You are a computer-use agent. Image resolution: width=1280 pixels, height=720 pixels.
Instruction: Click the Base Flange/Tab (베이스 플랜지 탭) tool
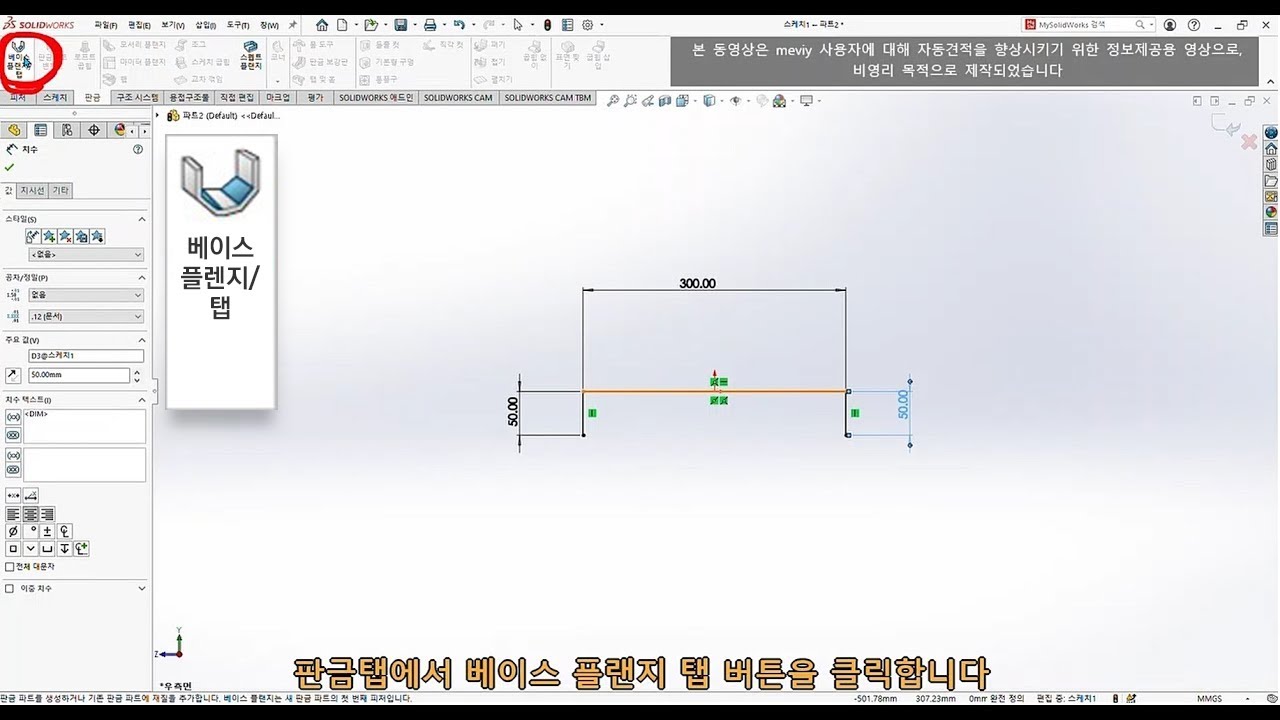[18, 59]
